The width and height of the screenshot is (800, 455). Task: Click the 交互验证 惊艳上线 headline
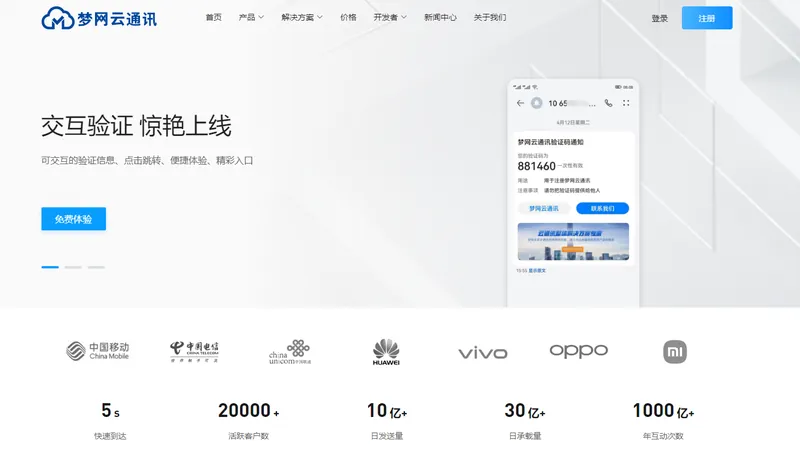[x=136, y=126]
